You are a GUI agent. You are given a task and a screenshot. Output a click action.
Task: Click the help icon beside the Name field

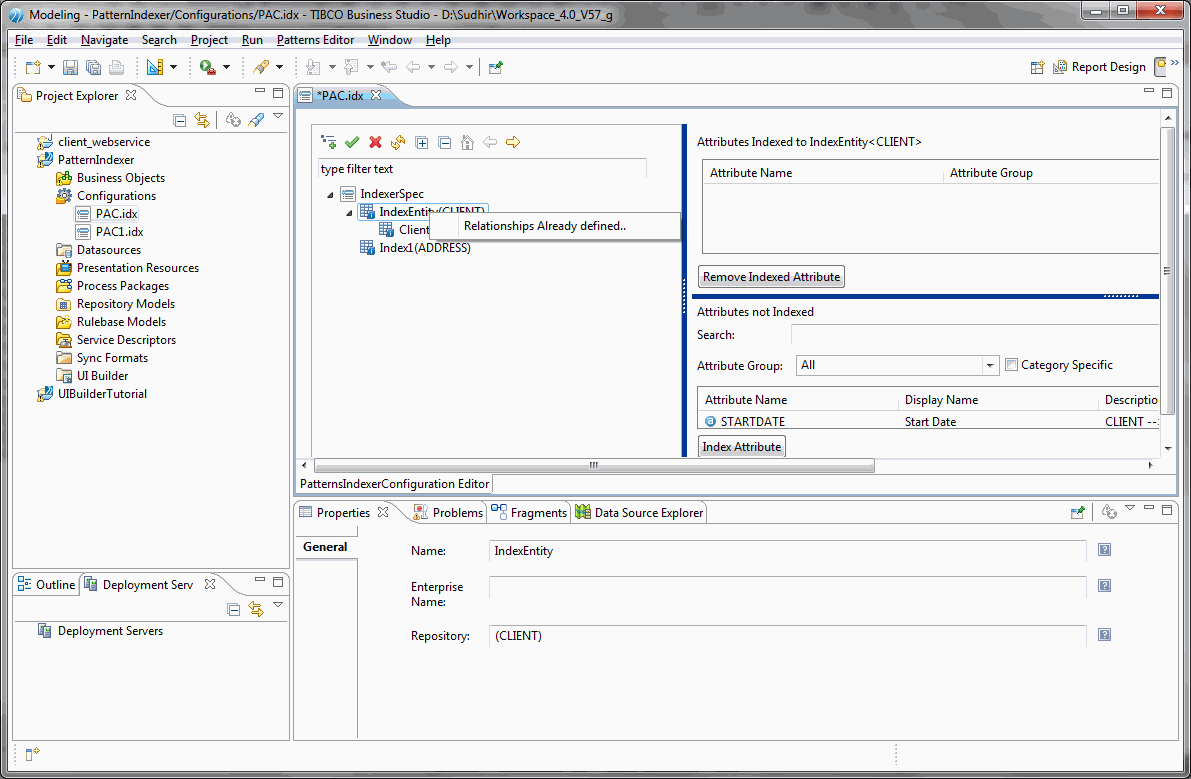pos(1104,550)
